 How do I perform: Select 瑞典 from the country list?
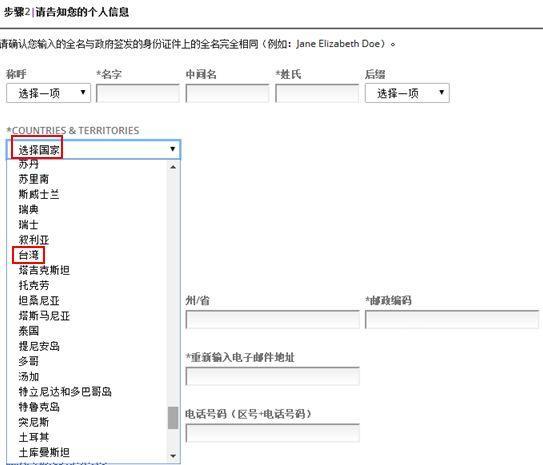(28, 209)
